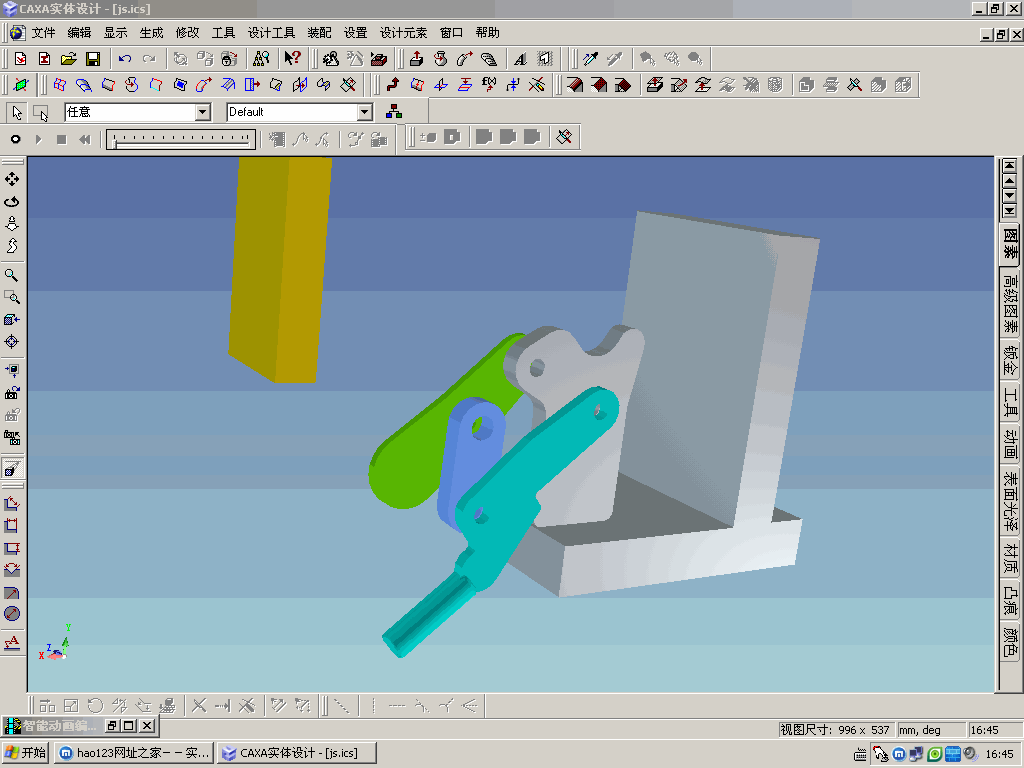This screenshot has width=1024, height=768.
Task: Click the scene browser hierarchy icon
Action: coord(394,112)
